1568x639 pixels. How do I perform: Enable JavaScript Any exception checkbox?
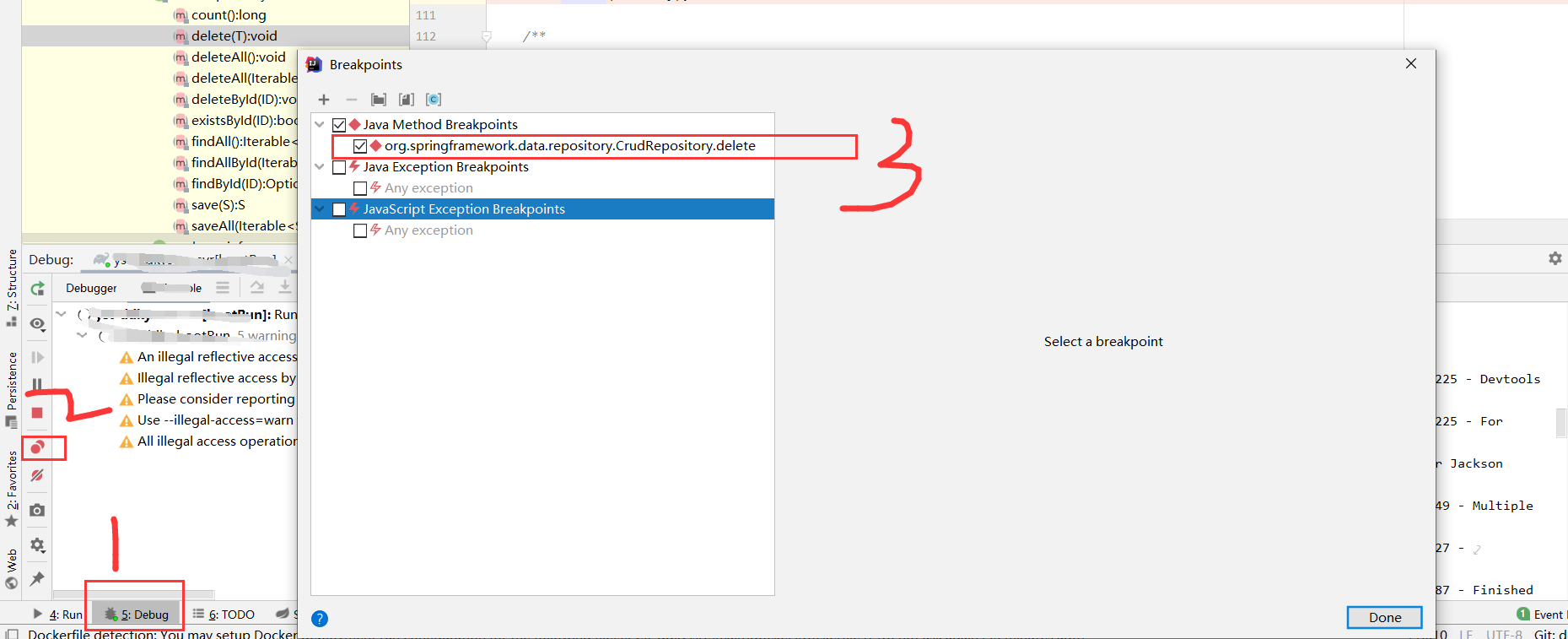tap(360, 230)
